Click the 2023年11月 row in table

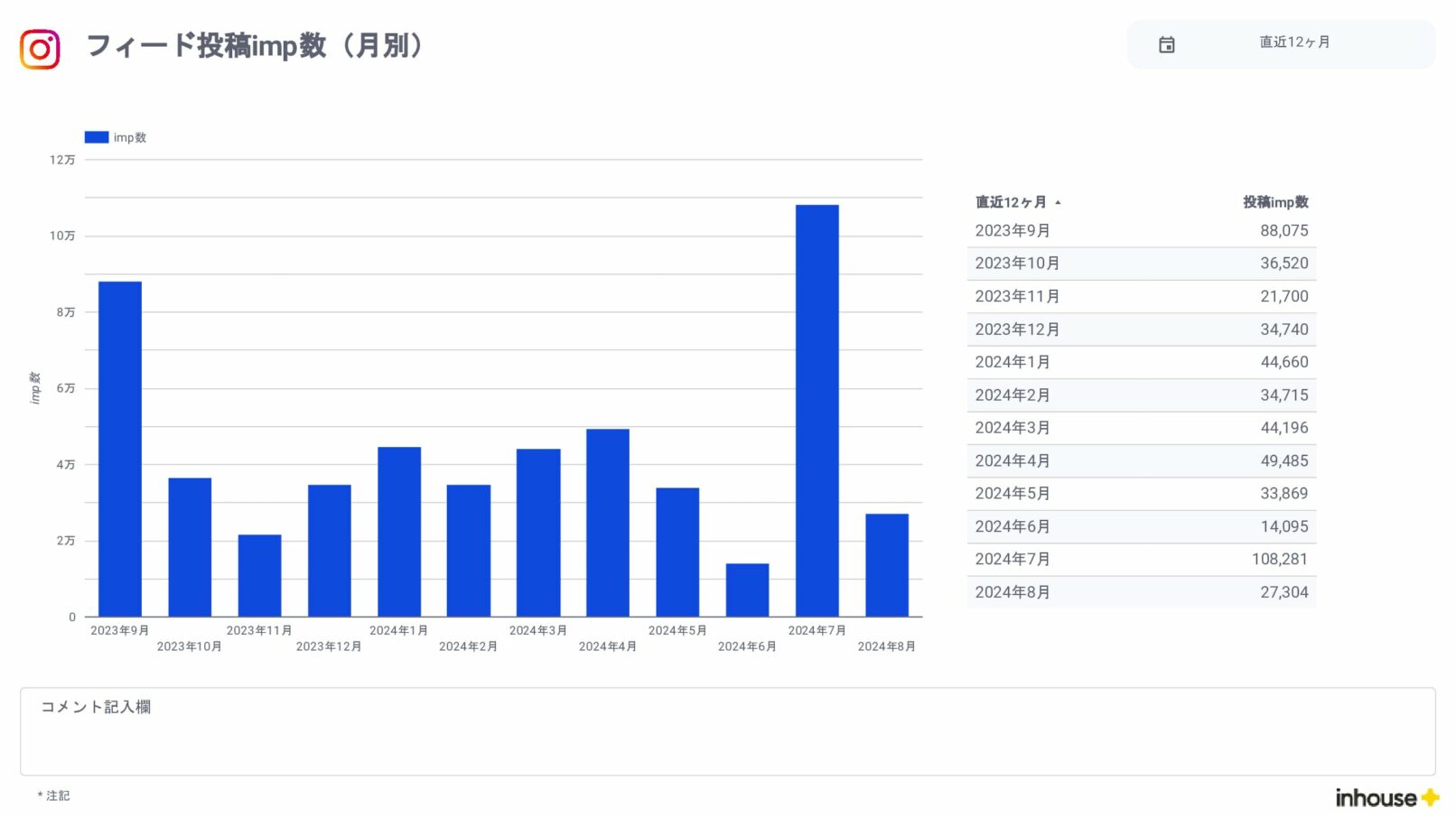click(1140, 296)
